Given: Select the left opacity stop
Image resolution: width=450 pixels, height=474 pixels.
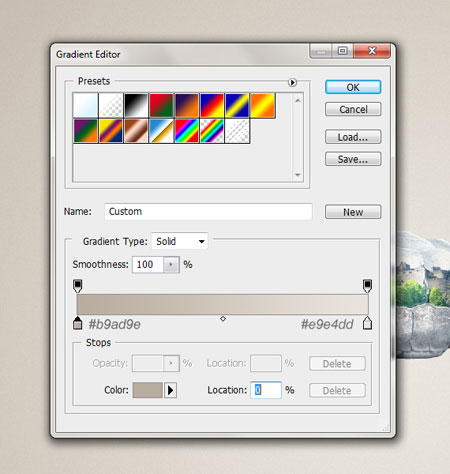Looking at the screenshot, I should [78, 286].
